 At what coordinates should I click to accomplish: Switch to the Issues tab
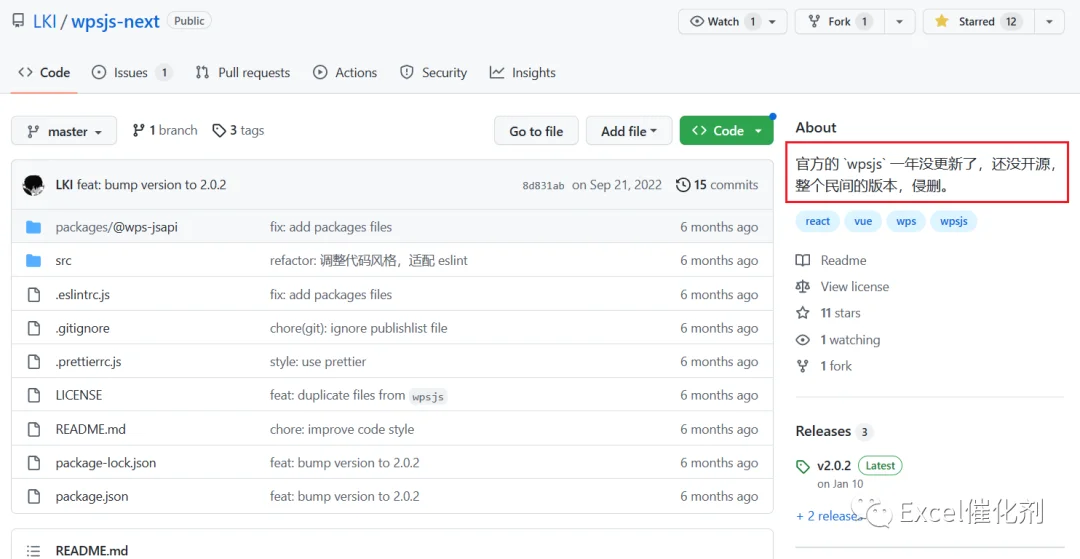pos(132,72)
